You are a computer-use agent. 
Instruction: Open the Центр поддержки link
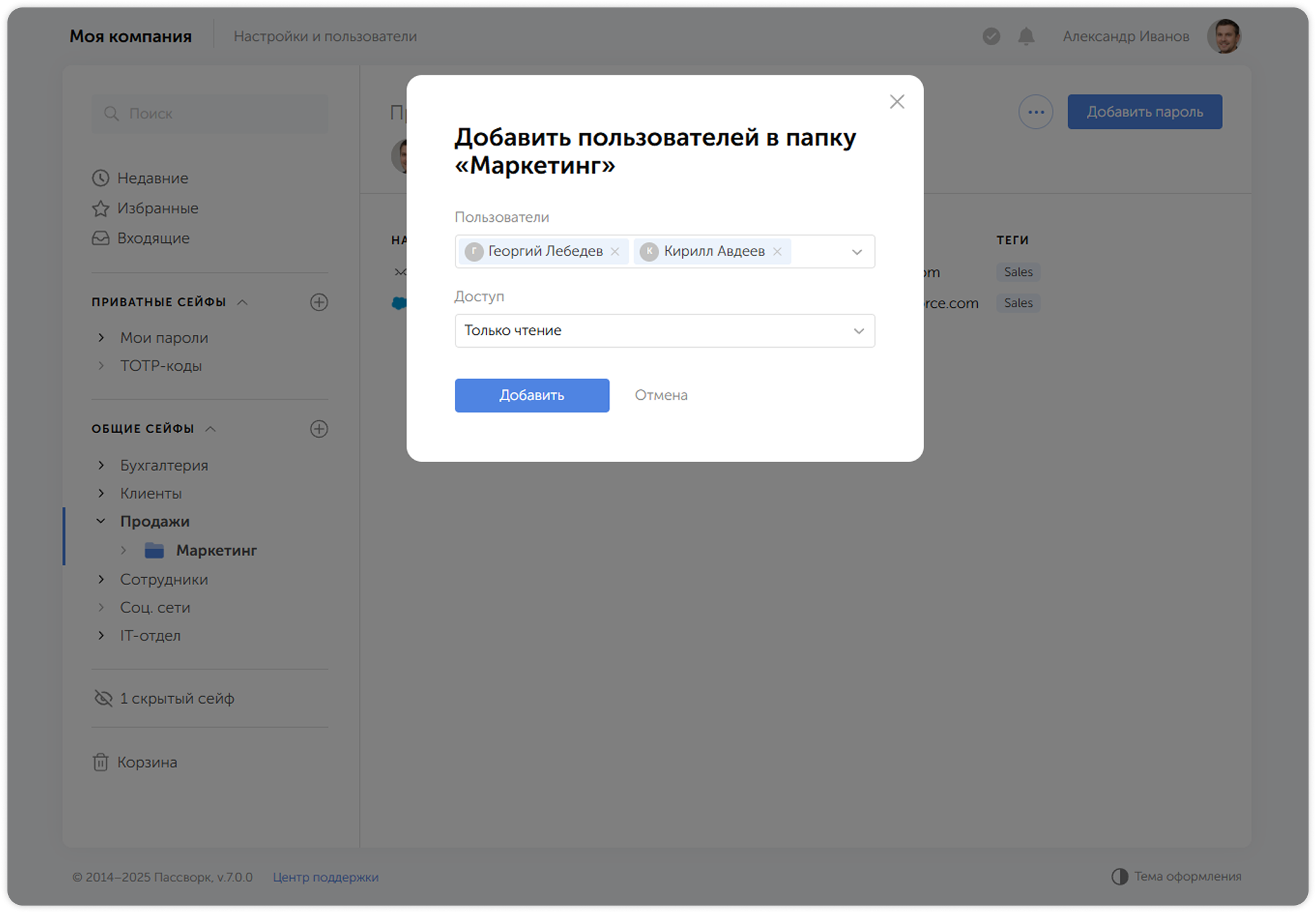[325, 877]
